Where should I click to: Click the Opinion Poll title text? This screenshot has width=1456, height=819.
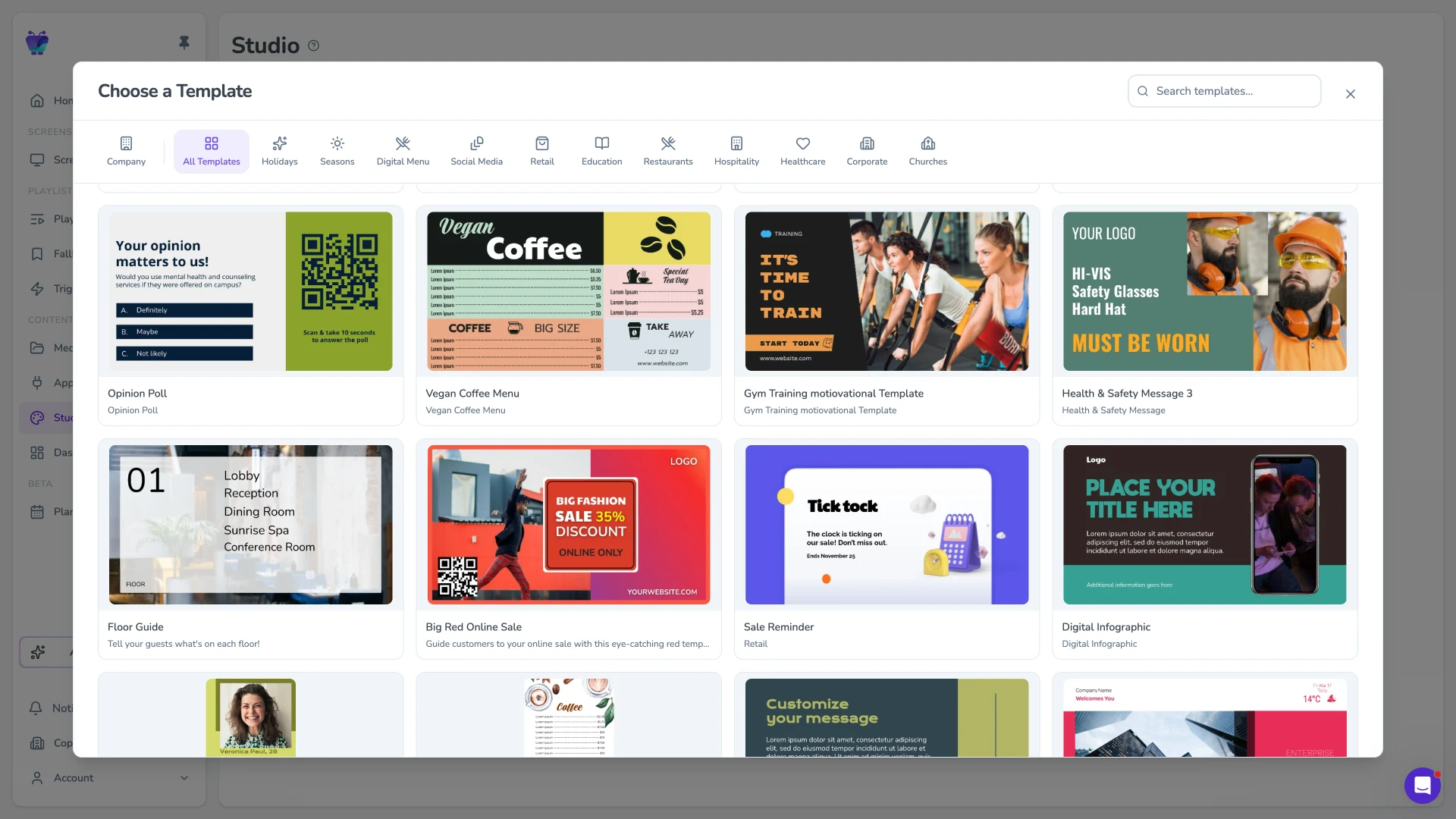click(x=137, y=394)
